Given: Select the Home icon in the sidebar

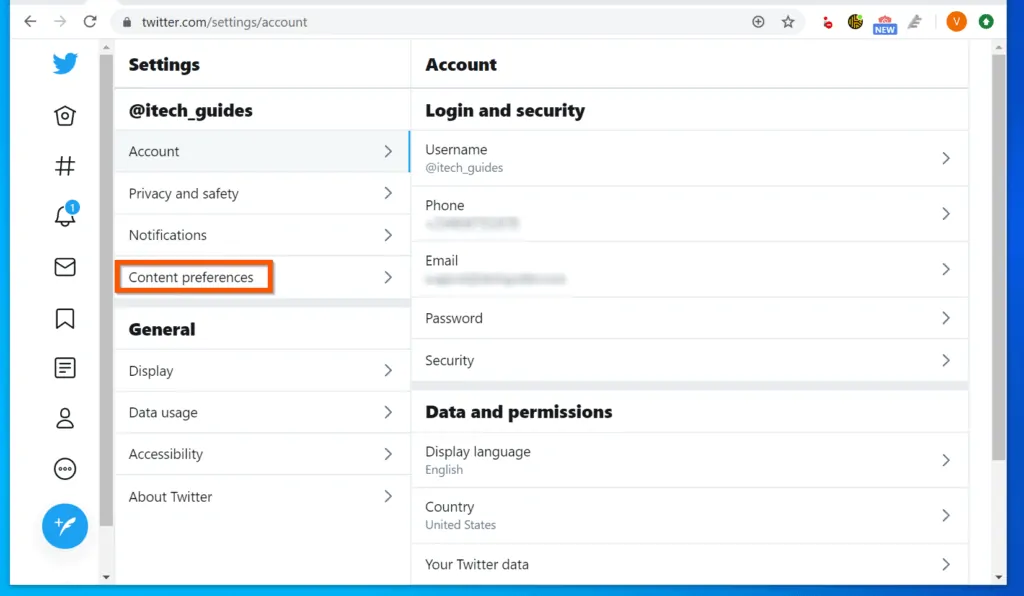Looking at the screenshot, I should (64, 115).
